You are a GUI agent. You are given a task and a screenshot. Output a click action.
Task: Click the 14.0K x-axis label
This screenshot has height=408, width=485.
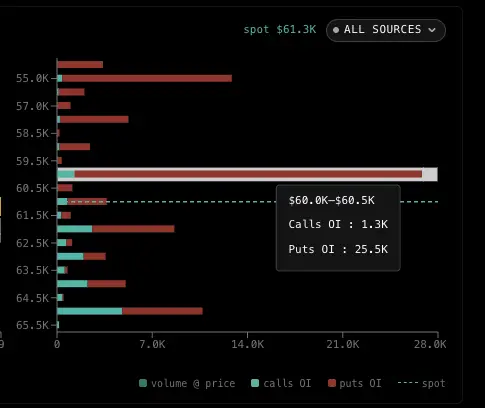pyautogui.click(x=247, y=344)
